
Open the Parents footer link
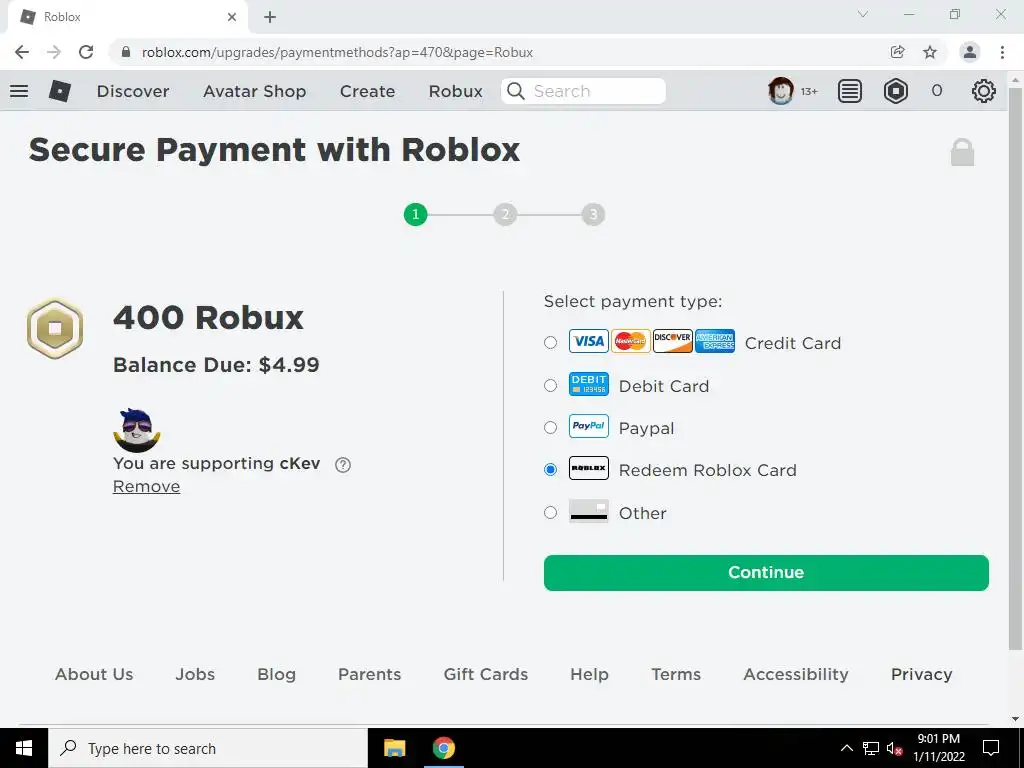pos(370,674)
